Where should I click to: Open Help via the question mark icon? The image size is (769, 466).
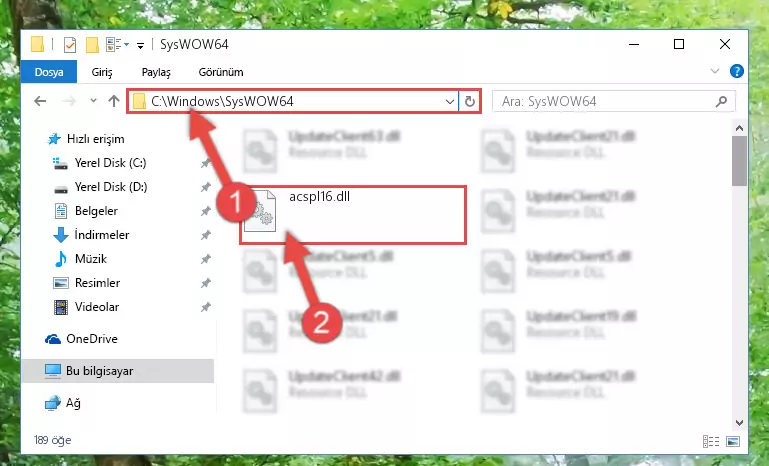tap(737, 72)
